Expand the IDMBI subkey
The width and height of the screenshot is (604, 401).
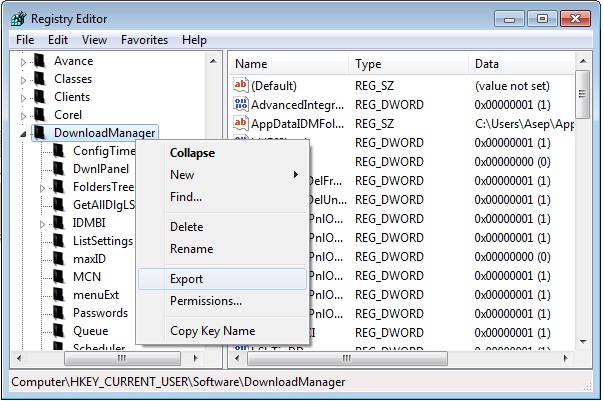pyautogui.click(x=42, y=224)
